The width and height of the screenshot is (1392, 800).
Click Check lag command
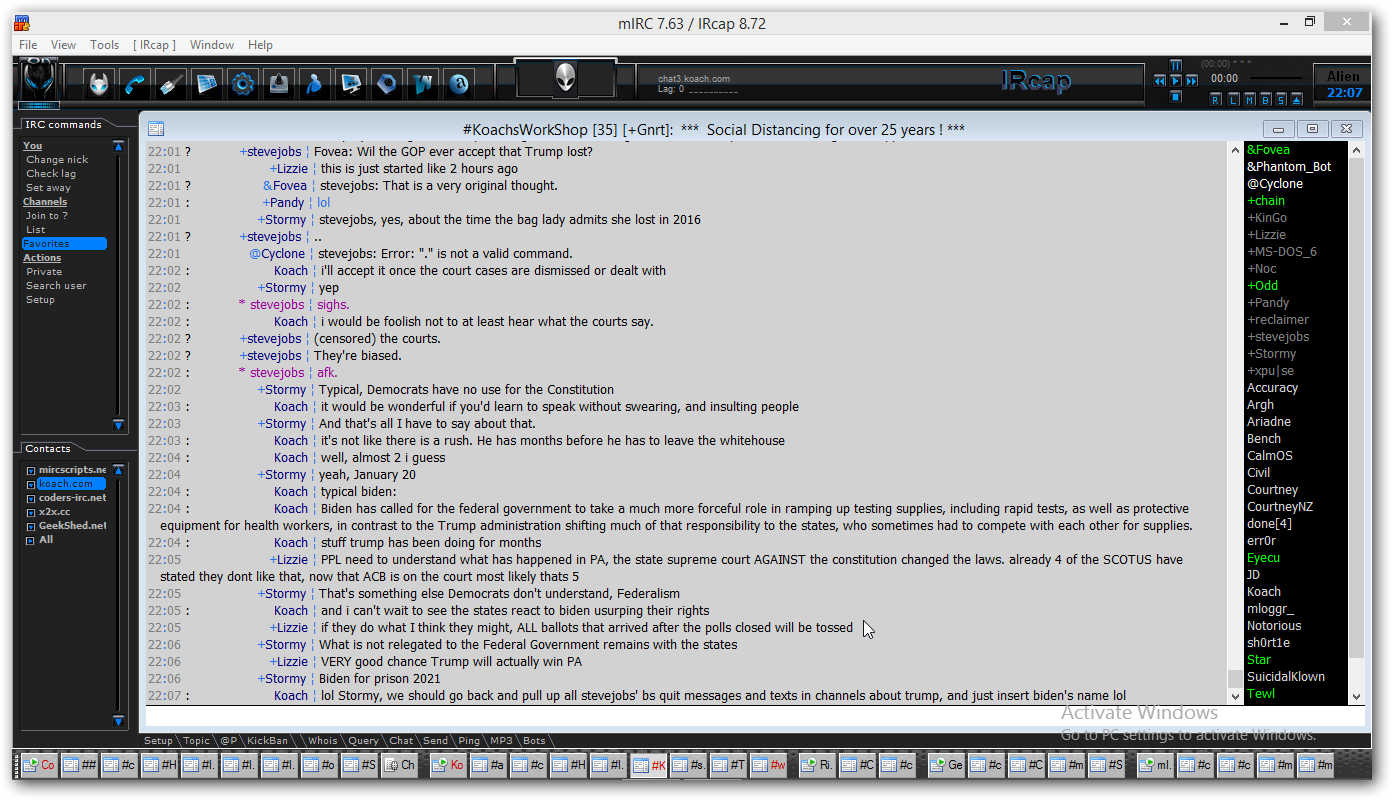click(51, 174)
